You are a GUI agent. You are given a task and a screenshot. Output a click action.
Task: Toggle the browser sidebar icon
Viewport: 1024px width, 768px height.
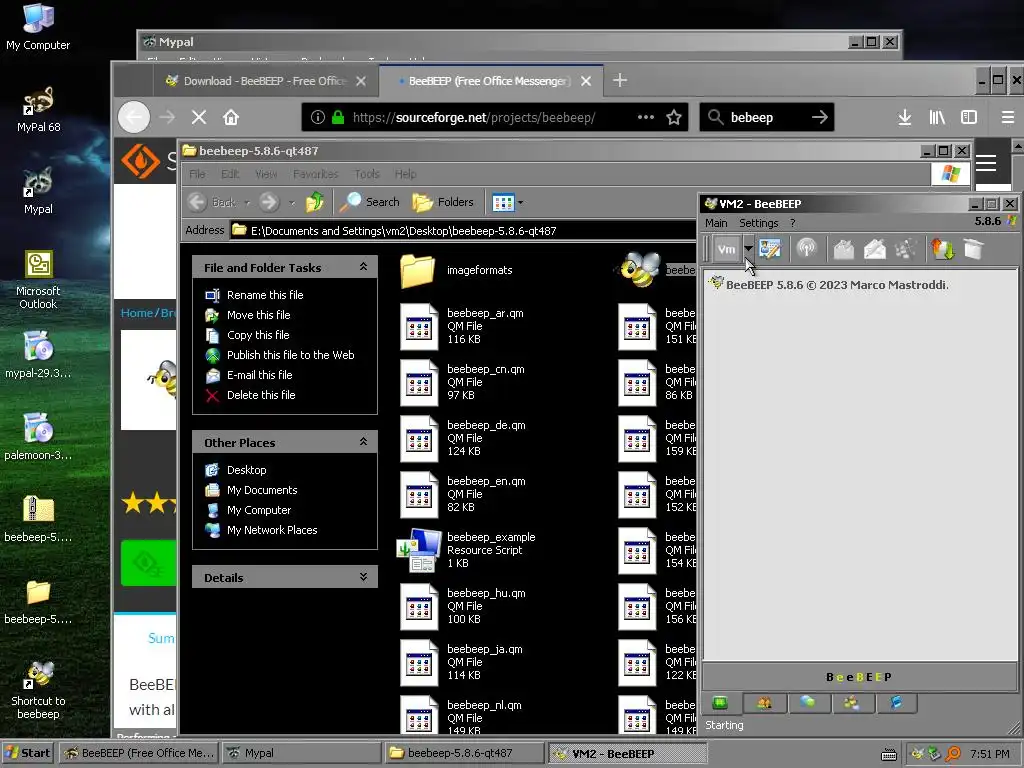[x=968, y=117]
